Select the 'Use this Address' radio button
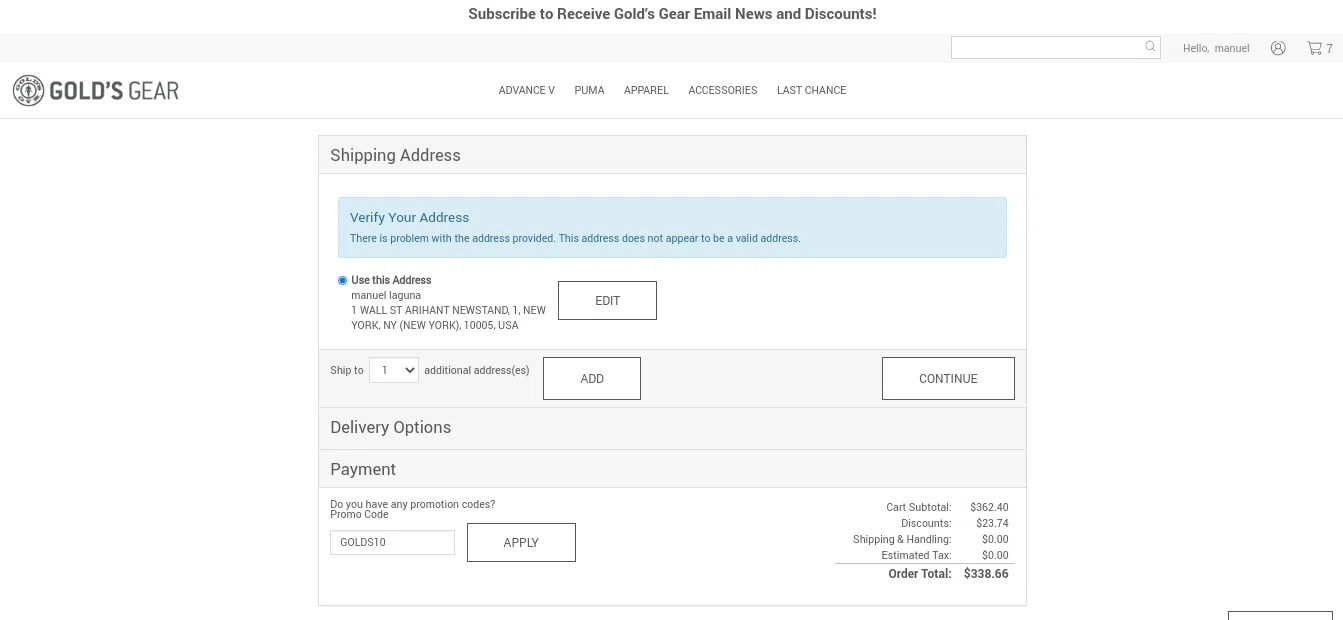This screenshot has height=620, width=1343. 342,281
